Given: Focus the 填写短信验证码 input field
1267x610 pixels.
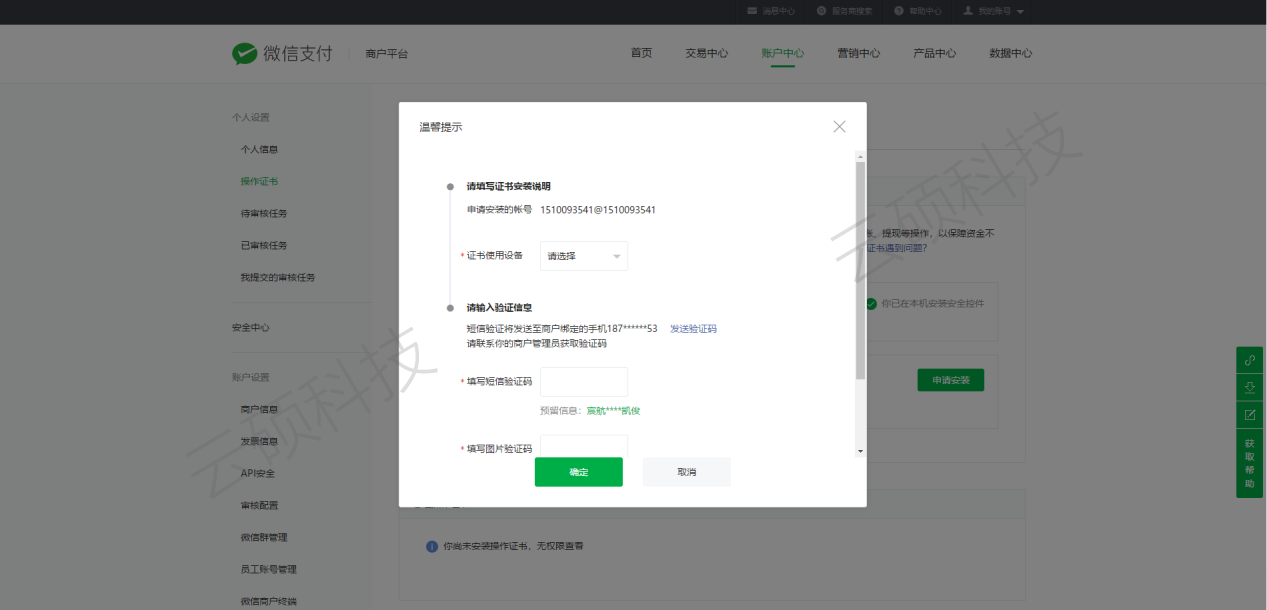Looking at the screenshot, I should click(x=584, y=381).
